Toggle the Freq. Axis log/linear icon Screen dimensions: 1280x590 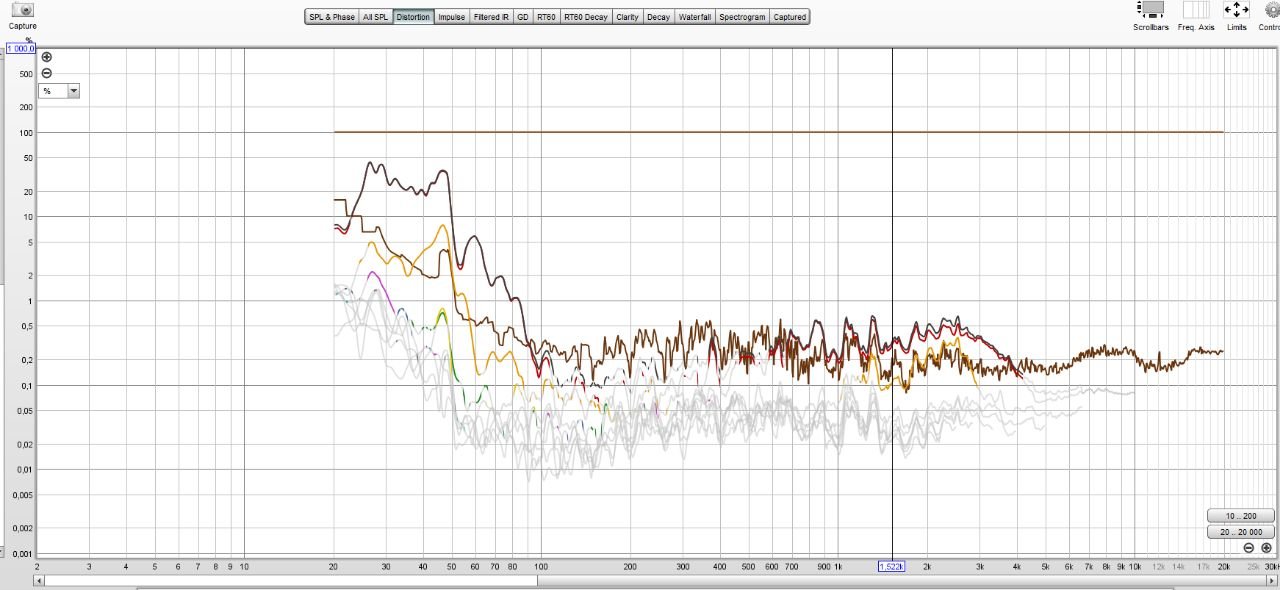click(x=1195, y=10)
